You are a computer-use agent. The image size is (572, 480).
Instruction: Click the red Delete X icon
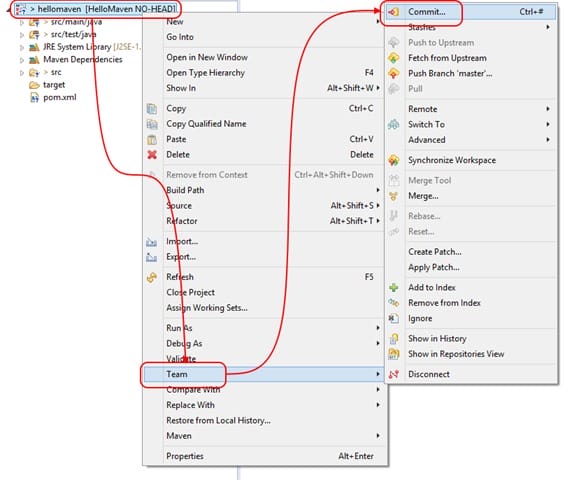(x=152, y=155)
